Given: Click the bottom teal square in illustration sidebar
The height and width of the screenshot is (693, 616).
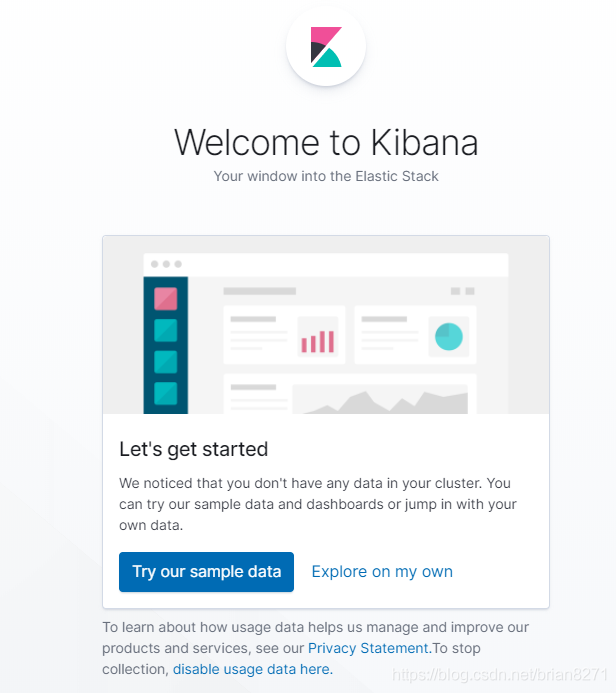Looking at the screenshot, I should coord(165,392).
